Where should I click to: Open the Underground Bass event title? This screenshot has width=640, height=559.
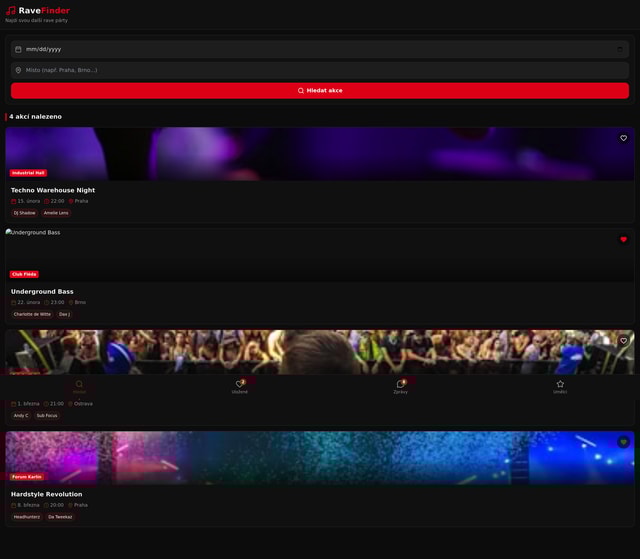[x=42, y=292]
